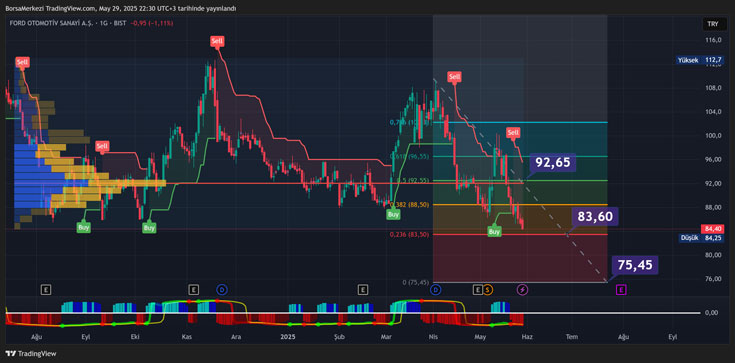Click the Sell signal at the chart's highest peak
735x363 pixels.
217,41
